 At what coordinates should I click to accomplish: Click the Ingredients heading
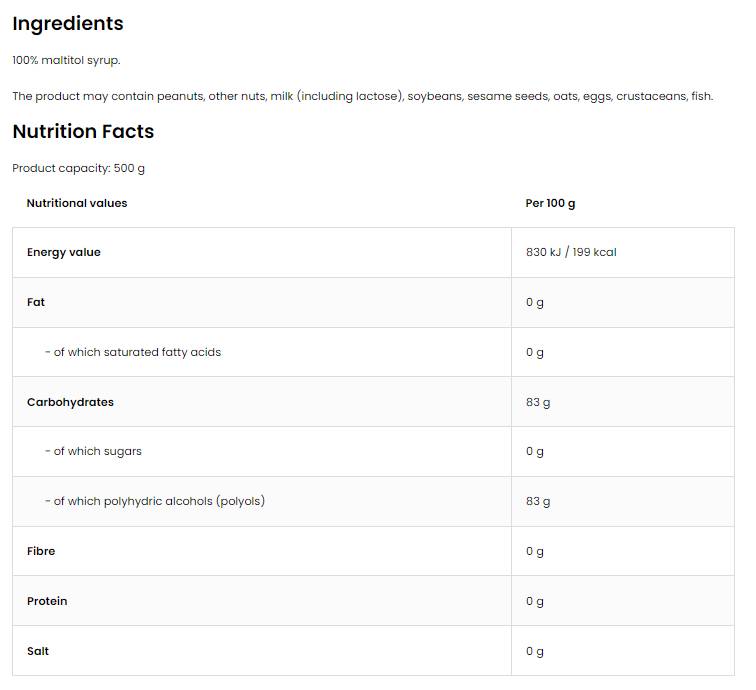pyautogui.click(x=68, y=24)
